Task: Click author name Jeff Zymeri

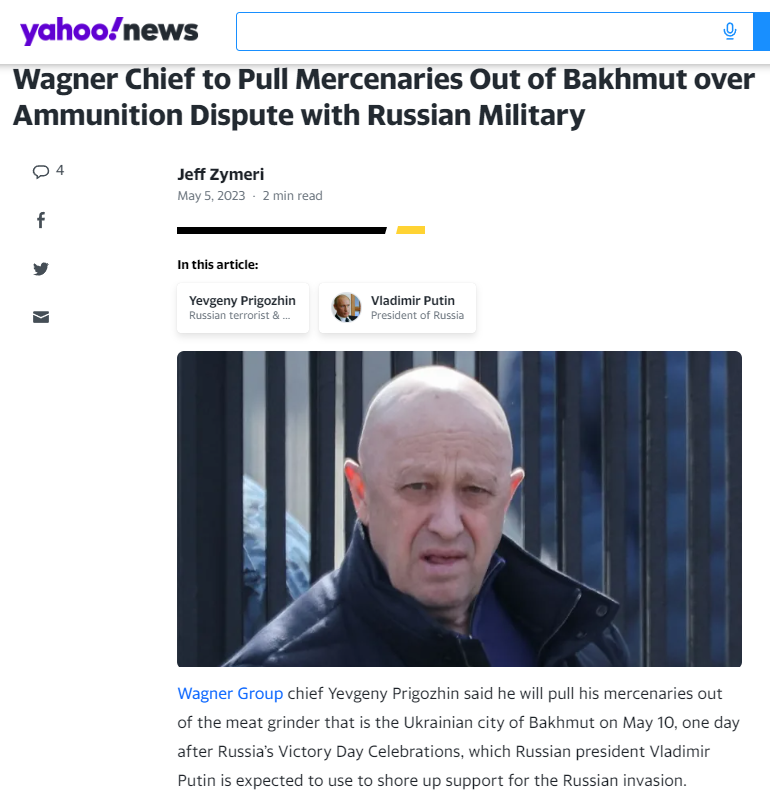Action: [x=221, y=174]
